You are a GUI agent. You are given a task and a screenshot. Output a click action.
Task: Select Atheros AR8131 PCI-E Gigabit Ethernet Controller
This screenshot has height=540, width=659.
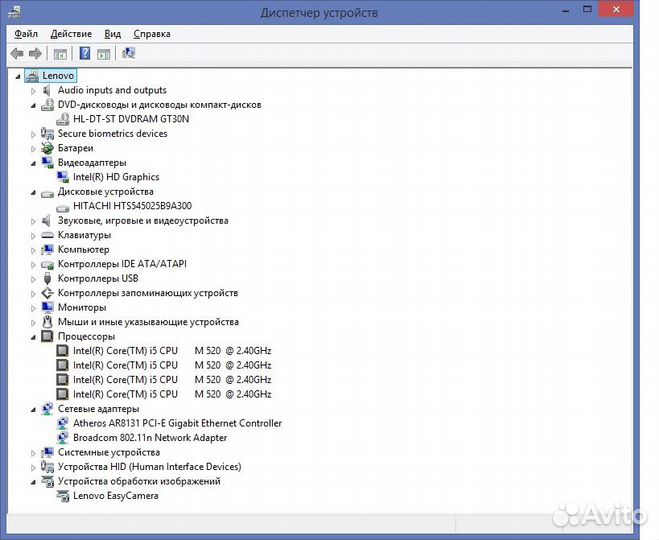pyautogui.click(x=177, y=423)
